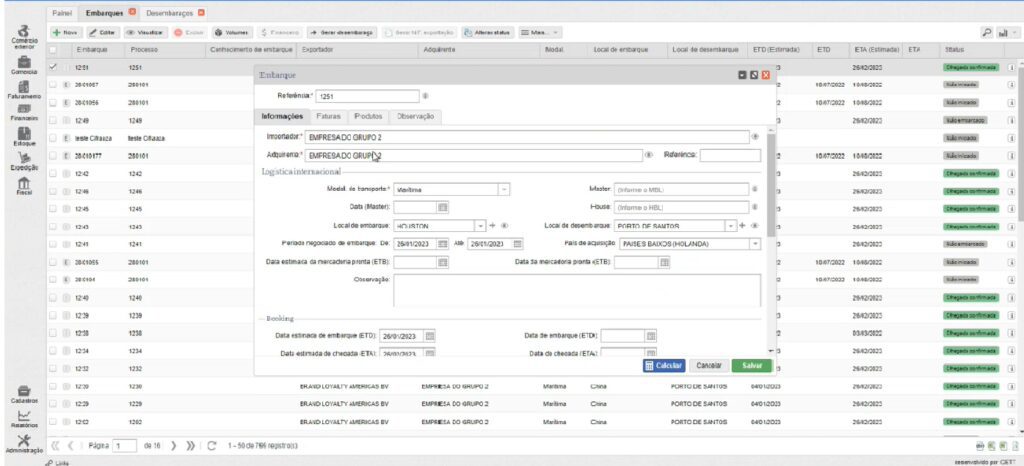Toggle the select-all checkbox in table header
1024x466 pixels.
tap(55, 49)
